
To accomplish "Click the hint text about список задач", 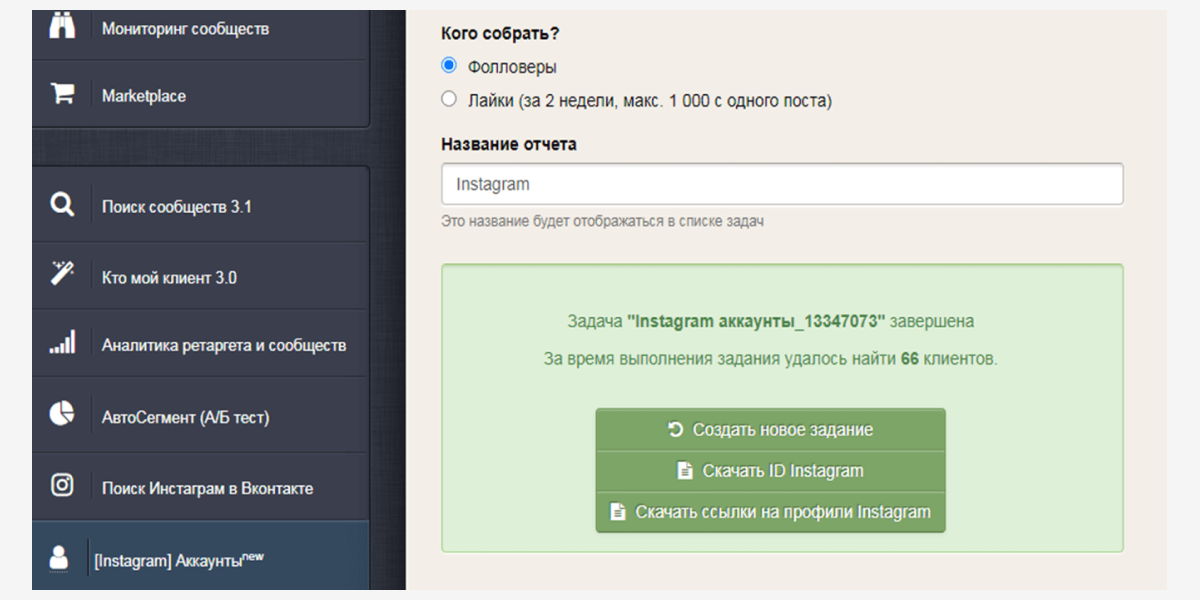I will click(602, 221).
